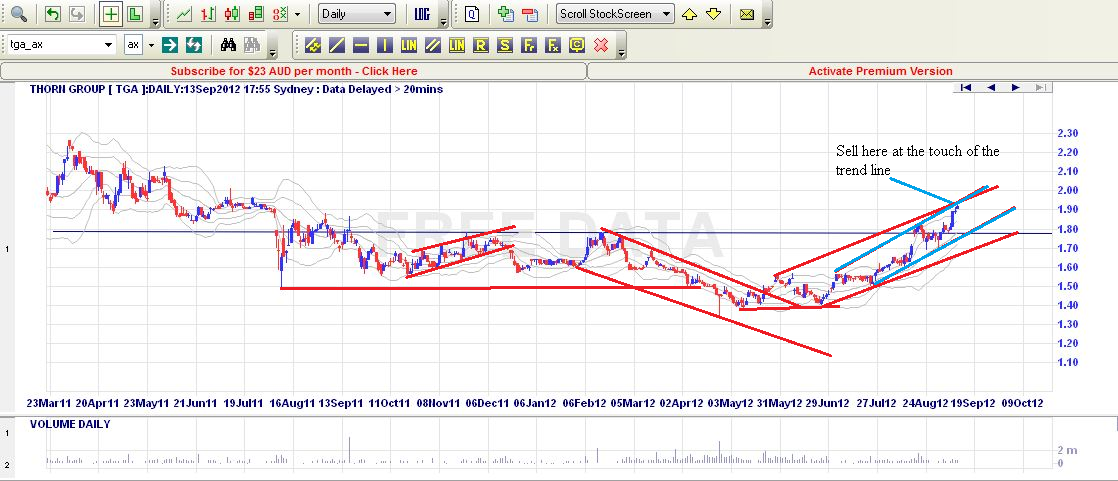Select the Fx Fibonacci extension tool
Viewport: 1118px width, 481px height.
(x=553, y=46)
